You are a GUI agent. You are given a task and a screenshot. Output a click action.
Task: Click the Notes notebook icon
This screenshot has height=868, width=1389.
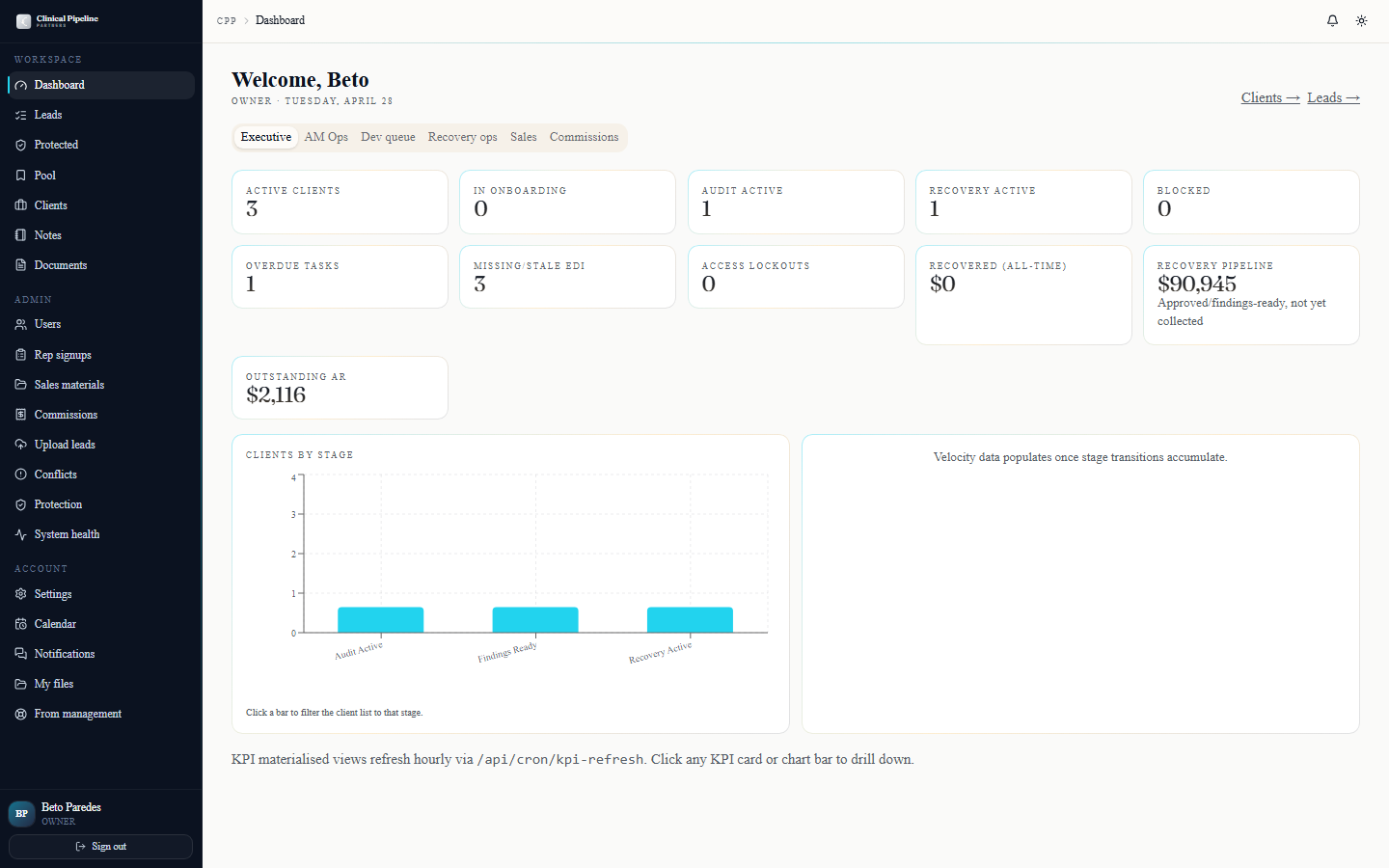21,235
